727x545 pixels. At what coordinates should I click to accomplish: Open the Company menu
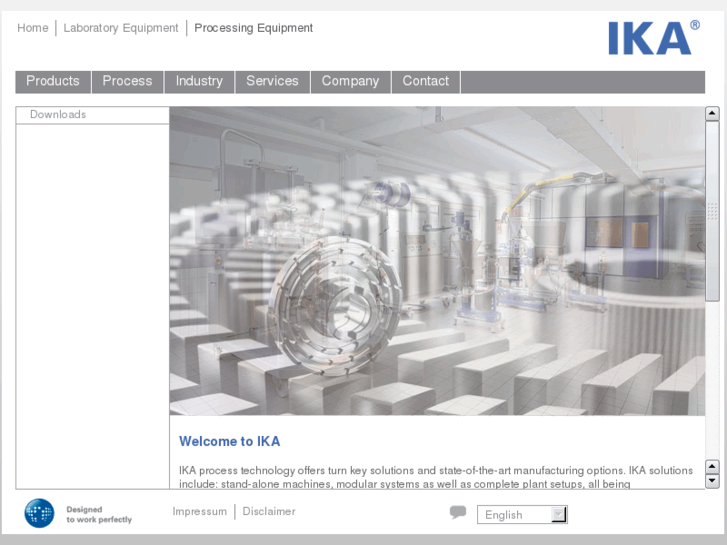tap(351, 82)
